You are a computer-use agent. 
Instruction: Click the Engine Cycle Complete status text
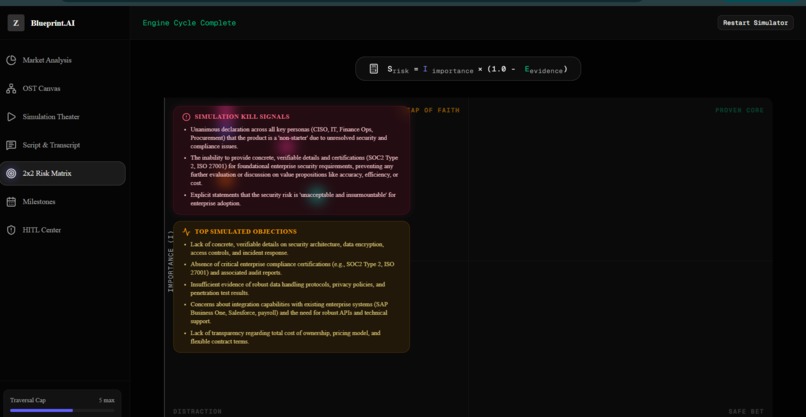click(189, 23)
